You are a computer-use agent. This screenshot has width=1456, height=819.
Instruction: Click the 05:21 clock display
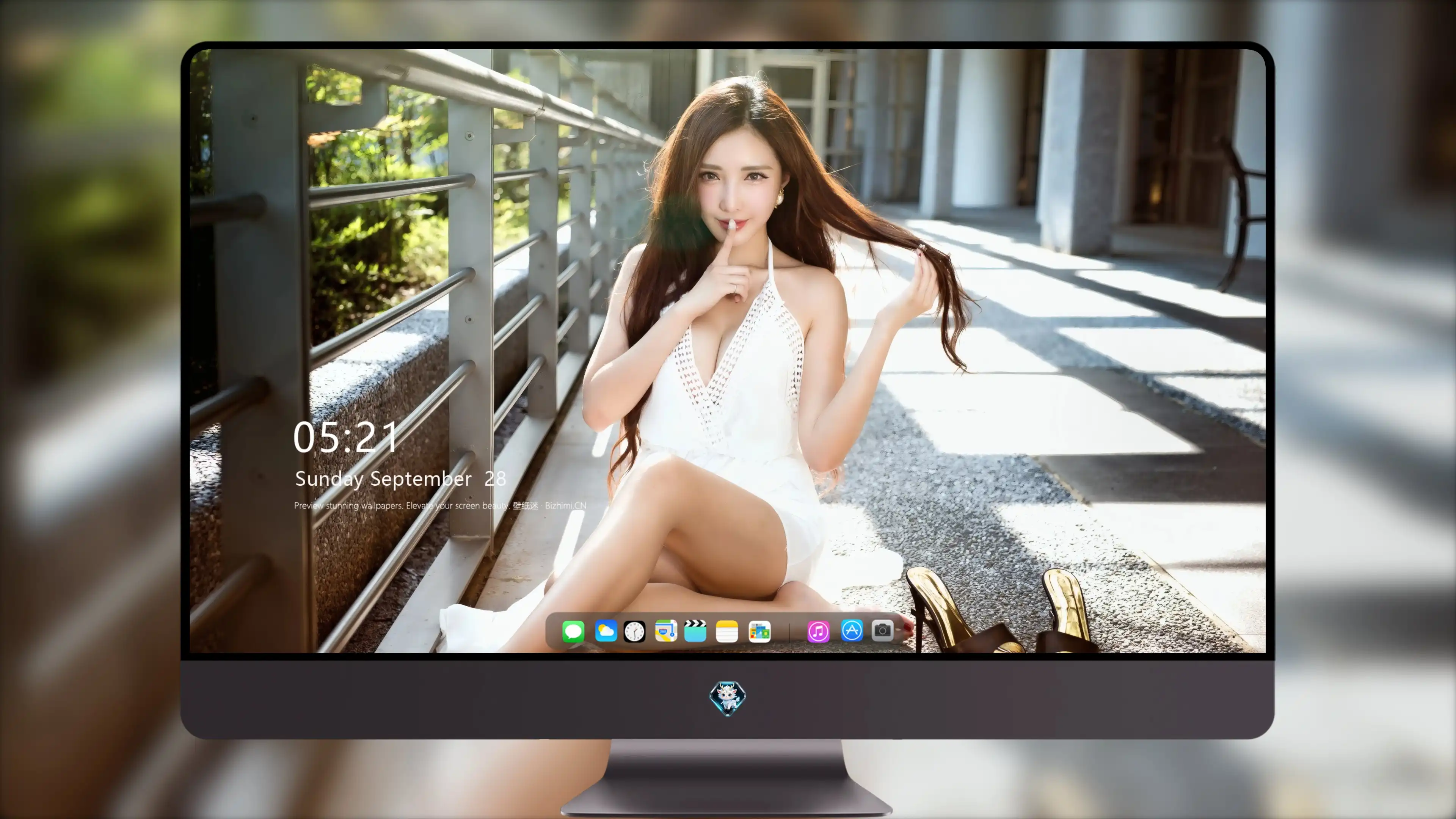(346, 437)
